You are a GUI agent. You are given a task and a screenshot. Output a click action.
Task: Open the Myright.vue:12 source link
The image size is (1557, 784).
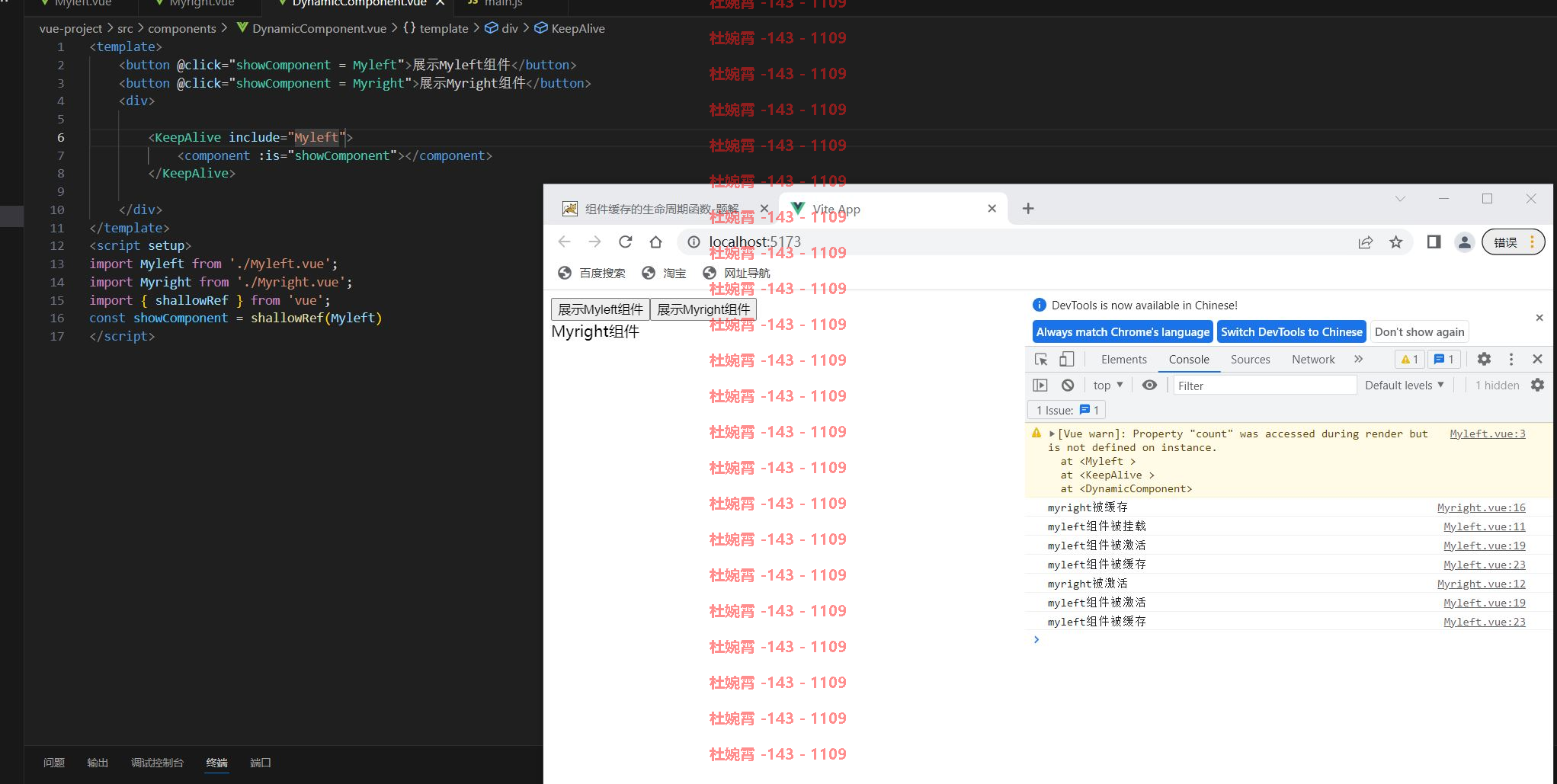pos(1481,584)
